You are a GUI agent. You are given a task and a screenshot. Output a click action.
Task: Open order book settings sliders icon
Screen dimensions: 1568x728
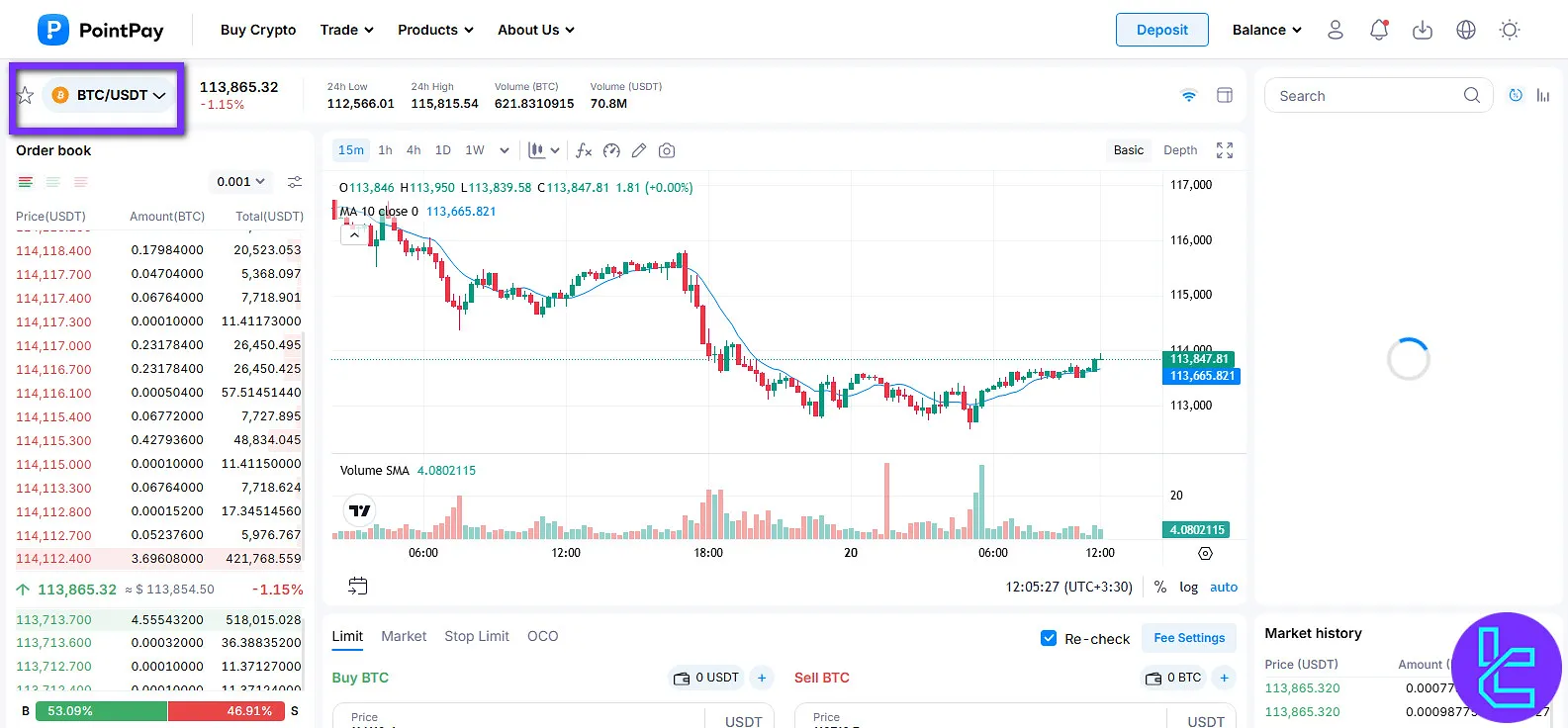[x=295, y=182]
